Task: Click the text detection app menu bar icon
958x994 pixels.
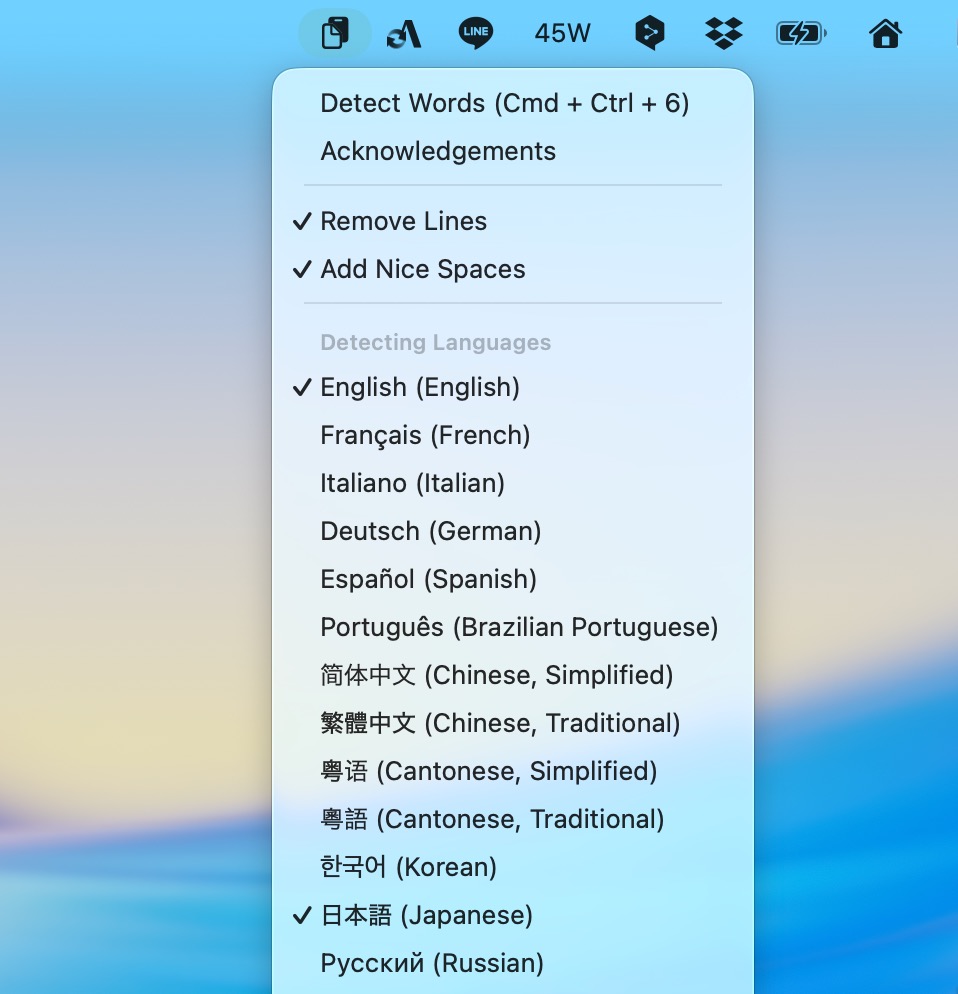Action: click(335, 34)
